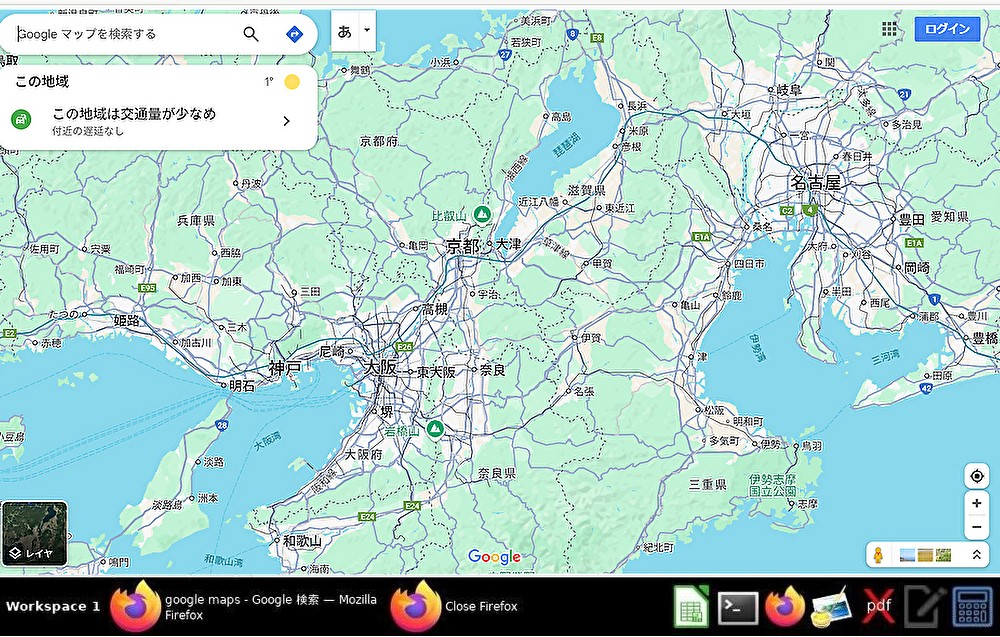
Task: Click the あ input mode button
Action: [345, 31]
